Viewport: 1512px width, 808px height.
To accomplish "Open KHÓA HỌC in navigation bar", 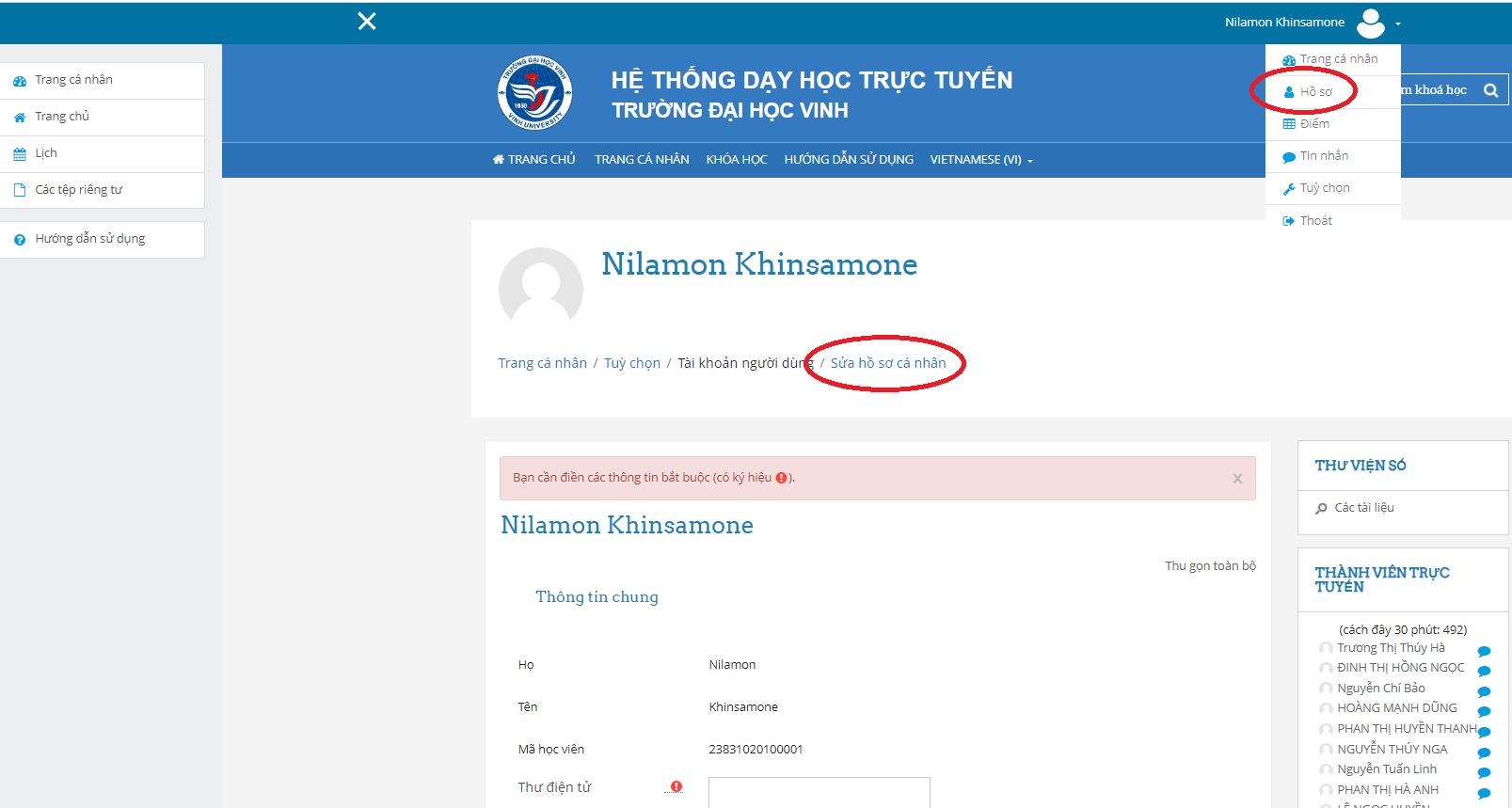I will [737, 160].
